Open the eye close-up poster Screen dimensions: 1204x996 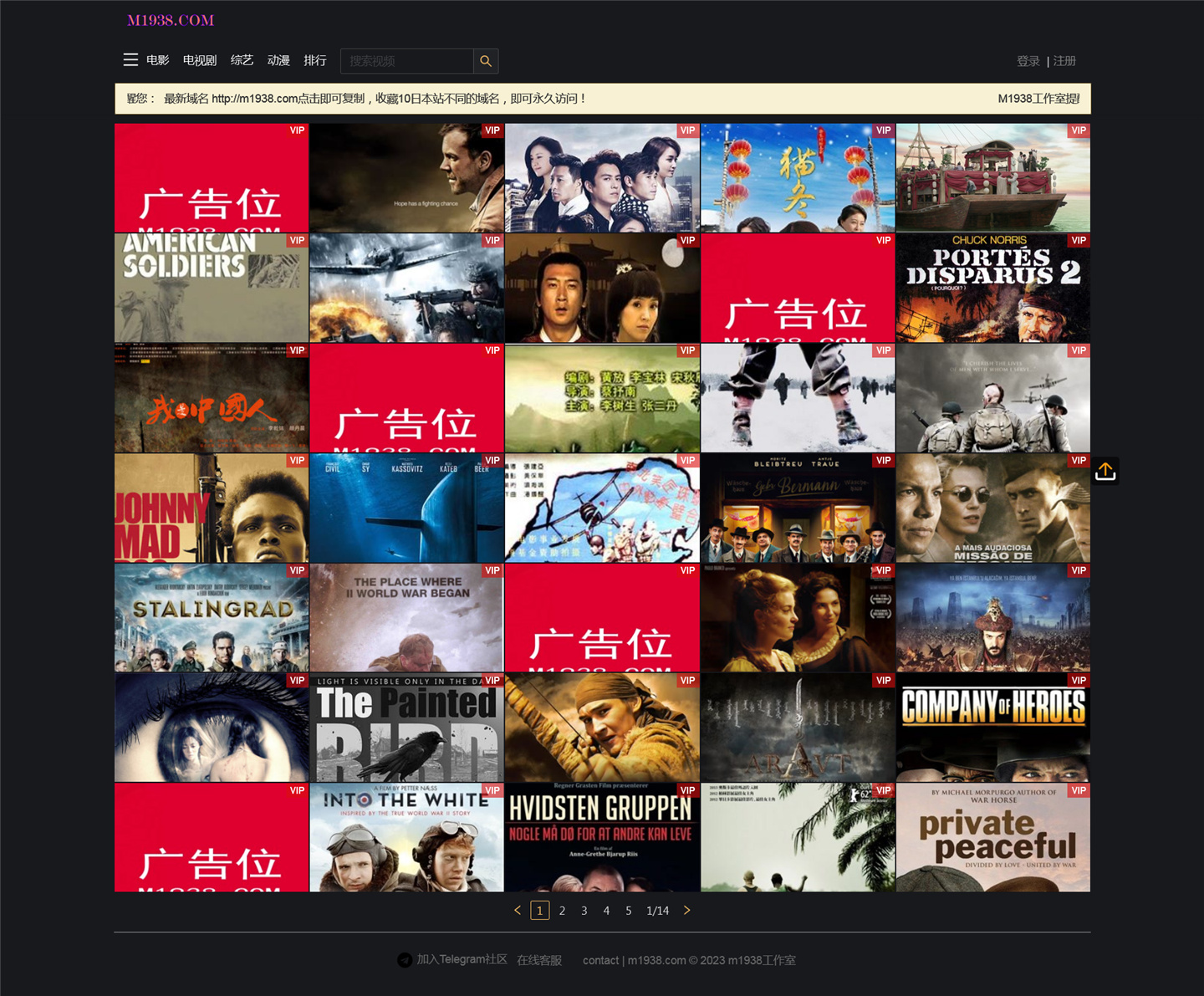212,728
